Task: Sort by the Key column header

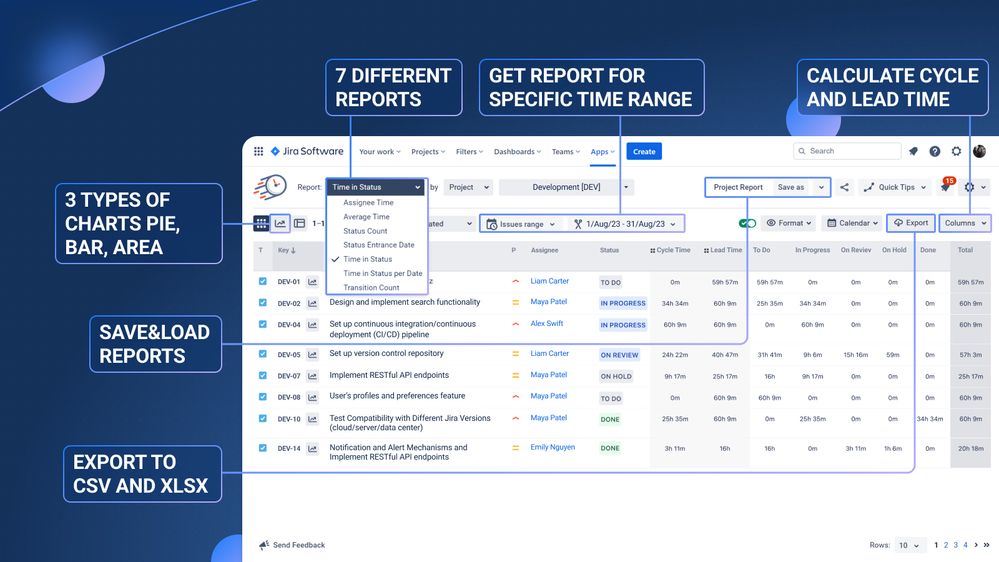Action: (286, 250)
